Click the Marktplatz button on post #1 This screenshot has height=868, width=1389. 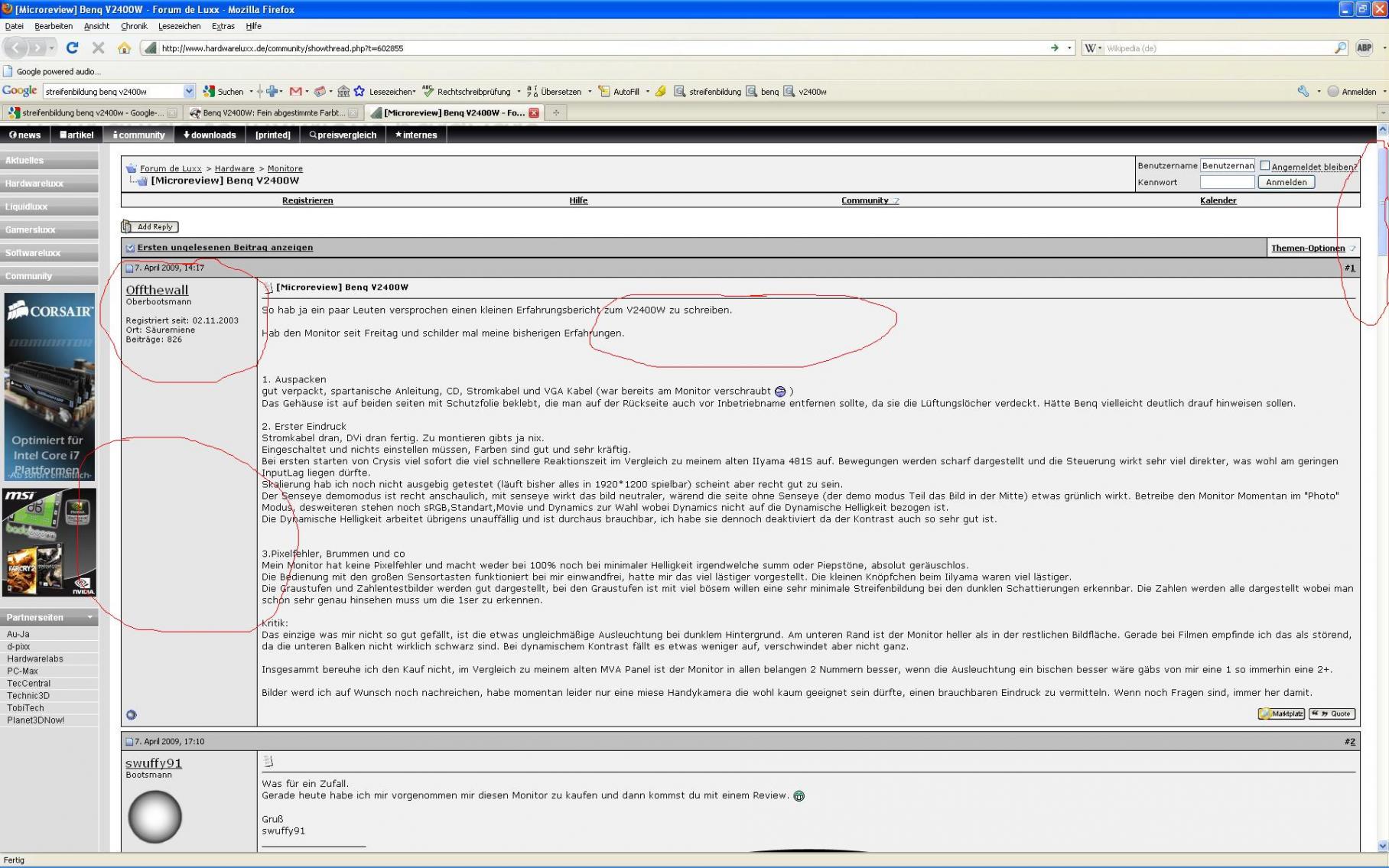pyautogui.click(x=1281, y=714)
